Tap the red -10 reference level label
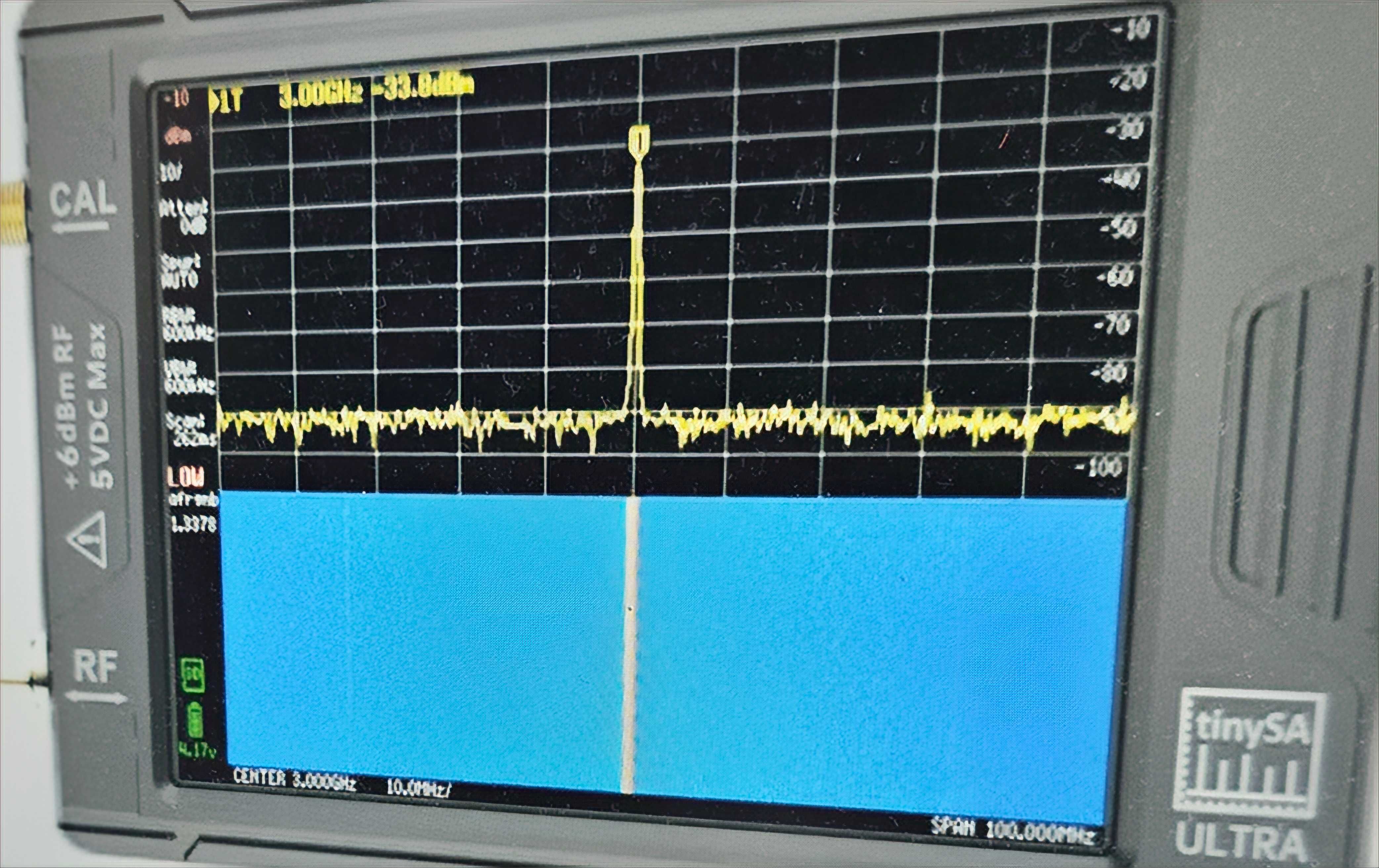The width and height of the screenshot is (1379, 868). 176,99
